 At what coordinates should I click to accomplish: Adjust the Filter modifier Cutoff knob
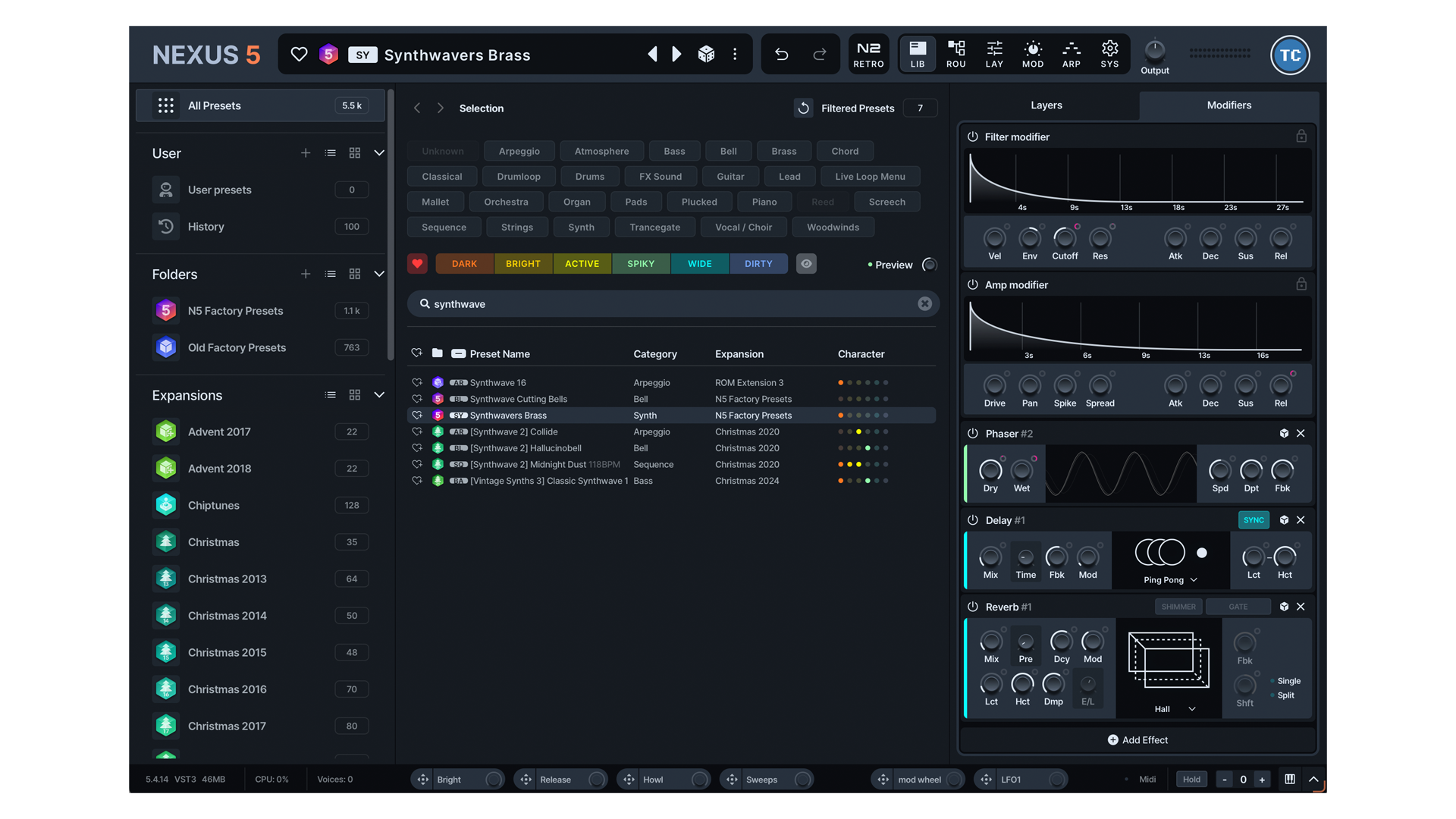coord(1065,238)
